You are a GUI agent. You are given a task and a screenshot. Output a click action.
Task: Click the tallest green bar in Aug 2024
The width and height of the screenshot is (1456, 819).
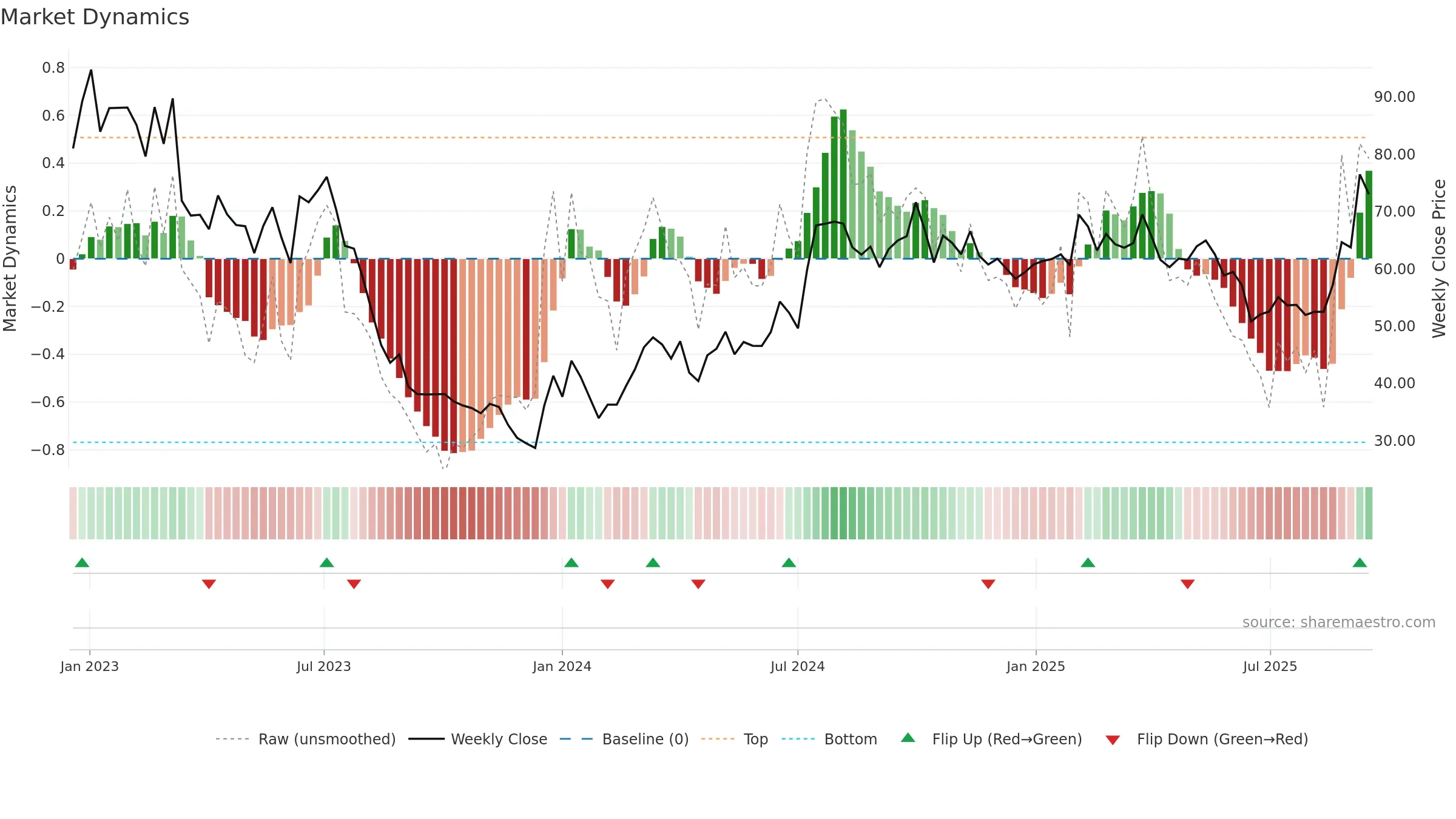(x=843, y=184)
